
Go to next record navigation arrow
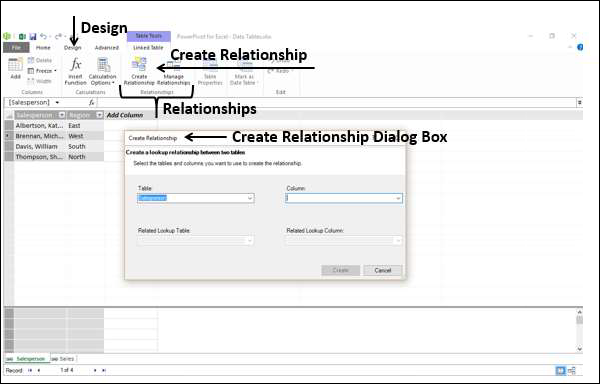click(95, 370)
